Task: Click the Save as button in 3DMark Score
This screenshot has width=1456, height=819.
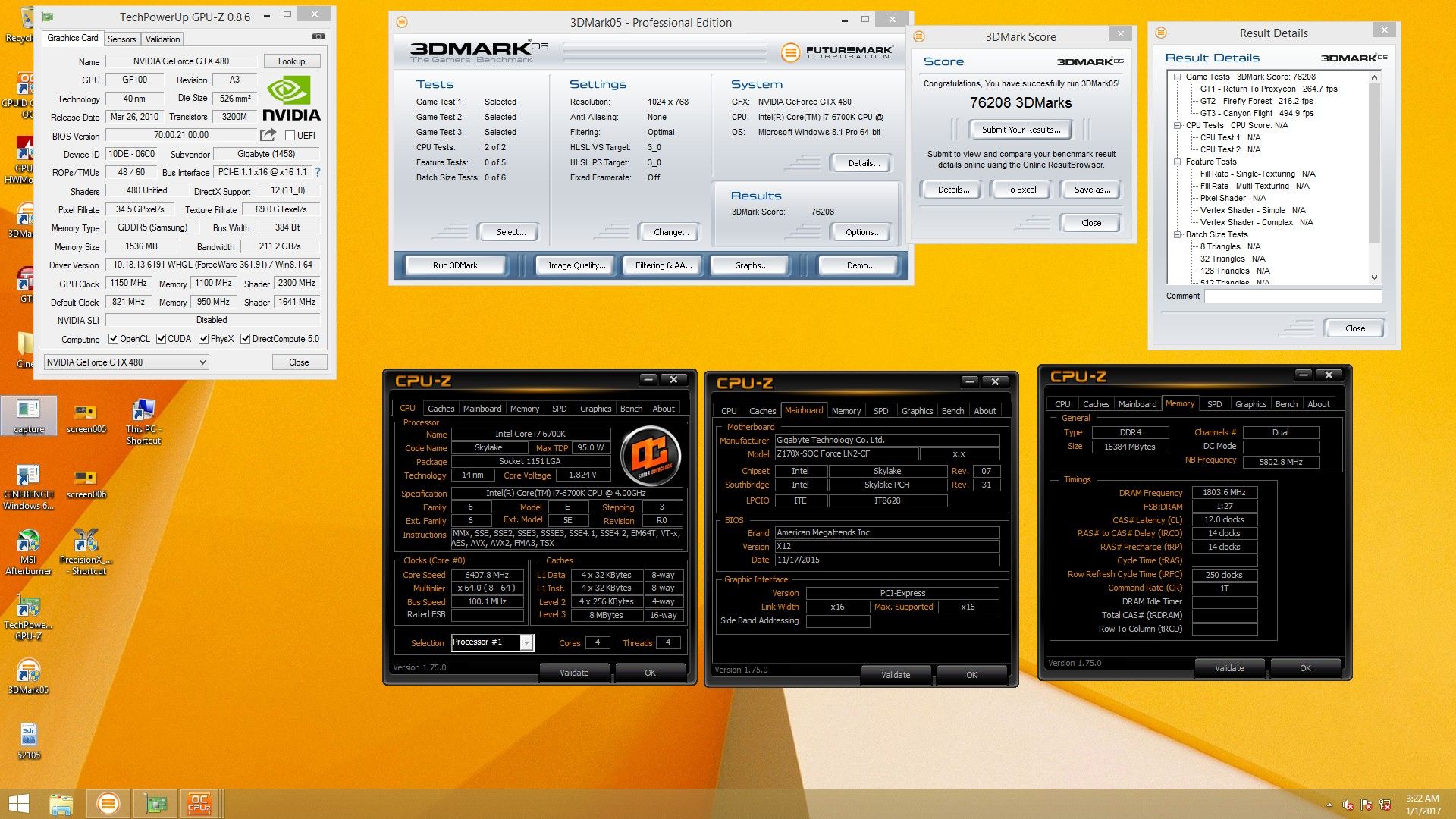Action: pyautogui.click(x=1092, y=190)
